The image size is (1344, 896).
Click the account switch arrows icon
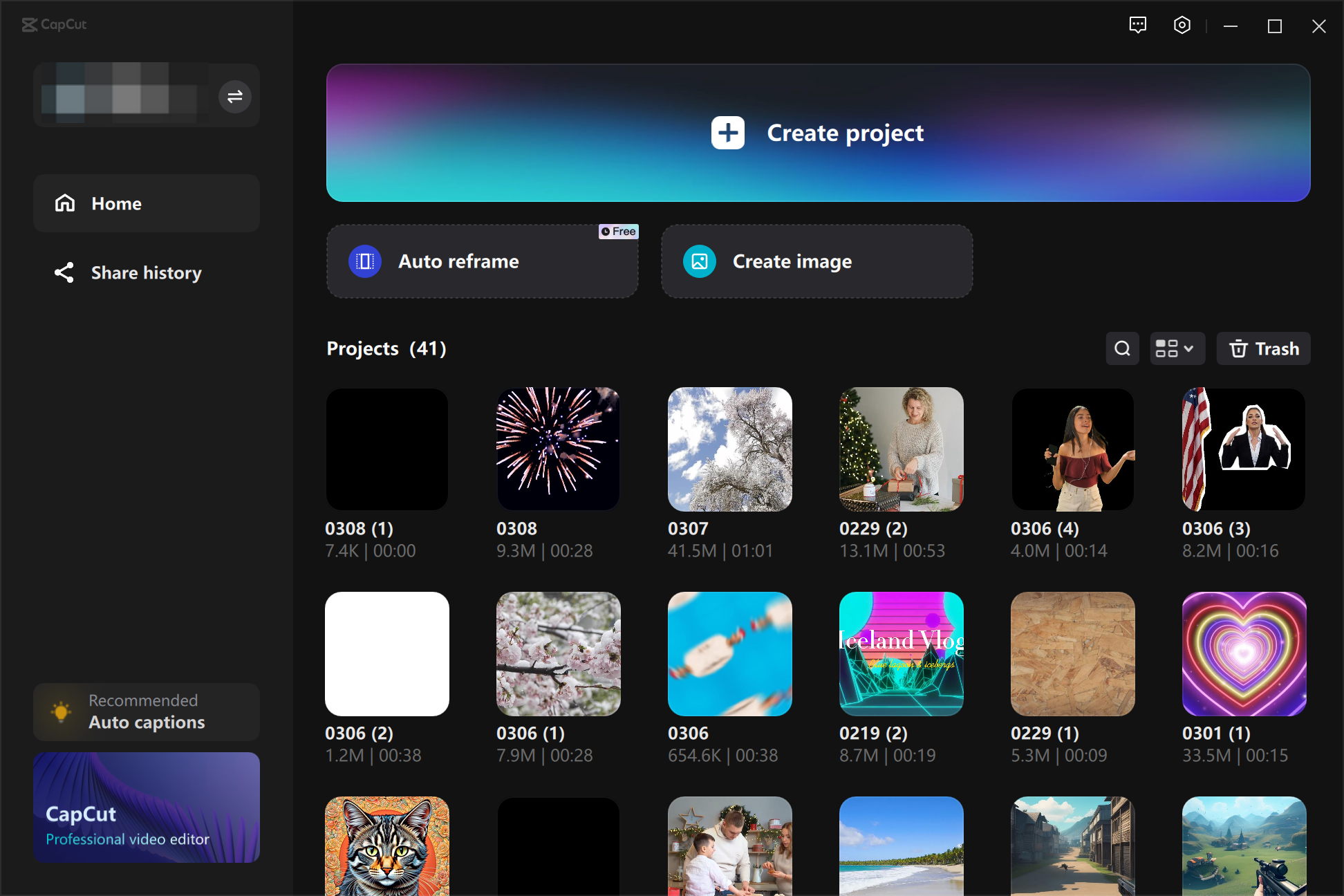(x=235, y=96)
